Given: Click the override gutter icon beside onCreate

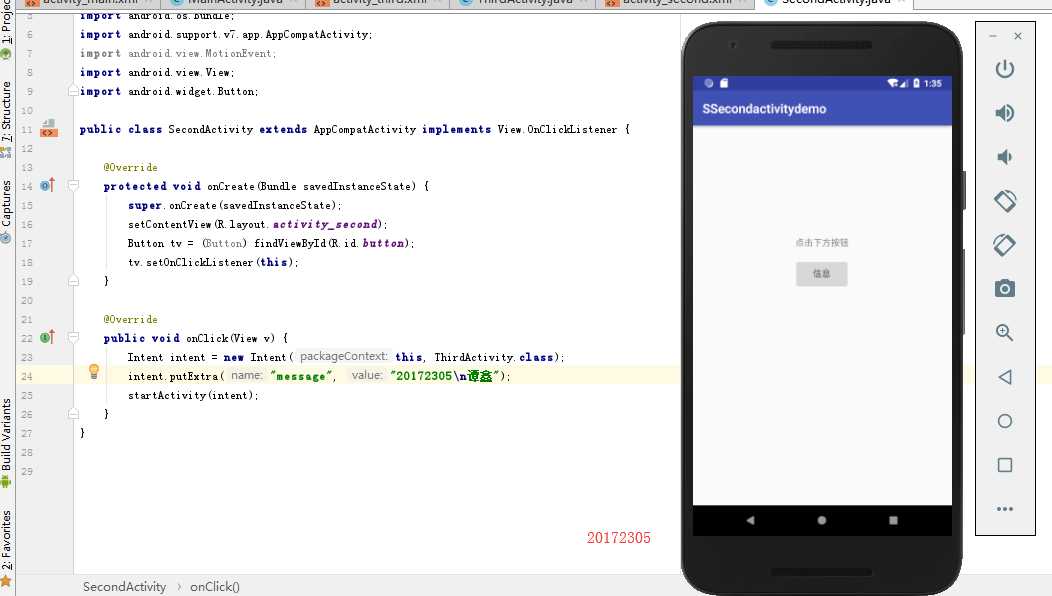Looking at the screenshot, I should pyautogui.click(x=47, y=185).
